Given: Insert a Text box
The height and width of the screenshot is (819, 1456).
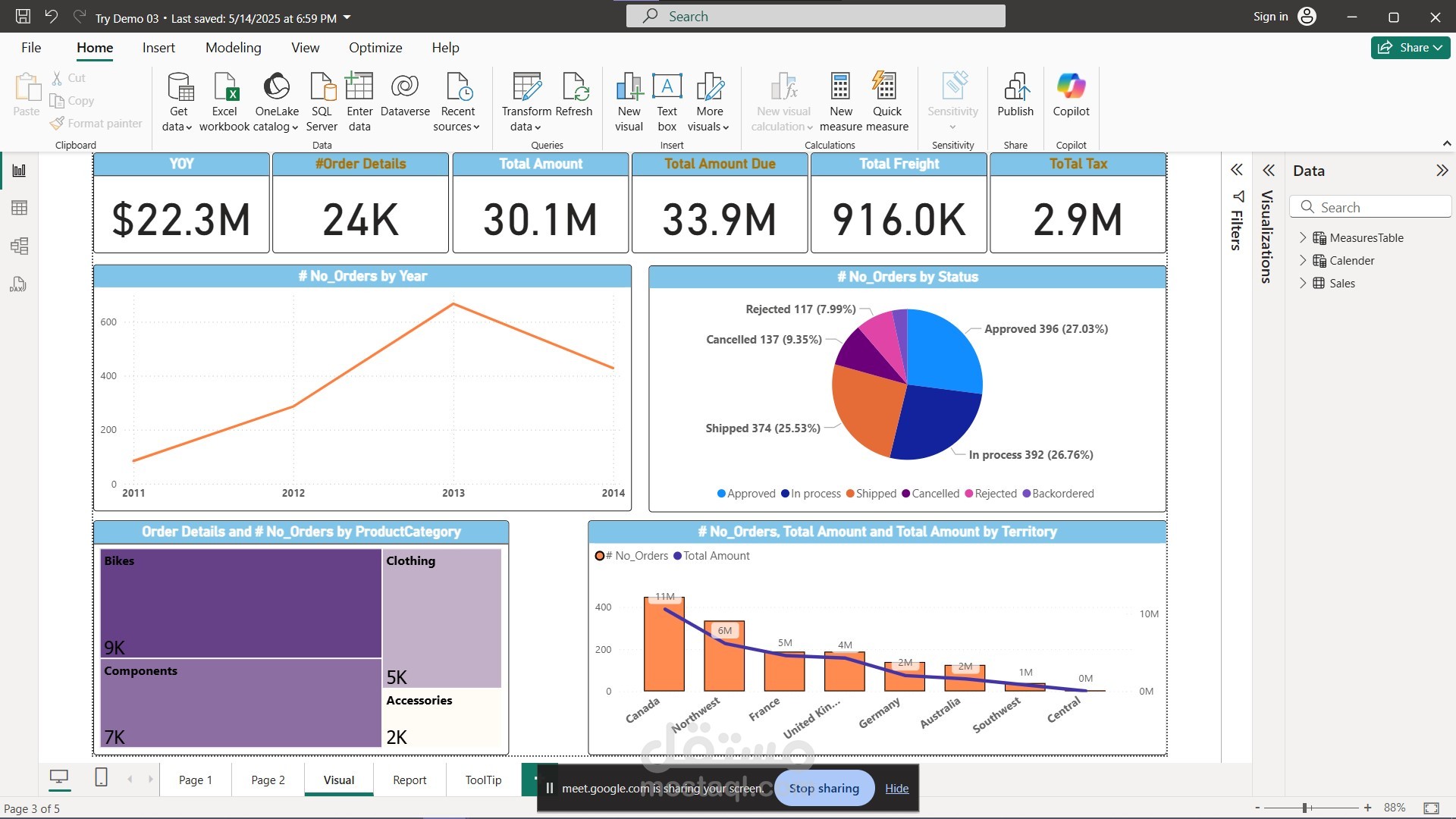Looking at the screenshot, I should click(667, 102).
